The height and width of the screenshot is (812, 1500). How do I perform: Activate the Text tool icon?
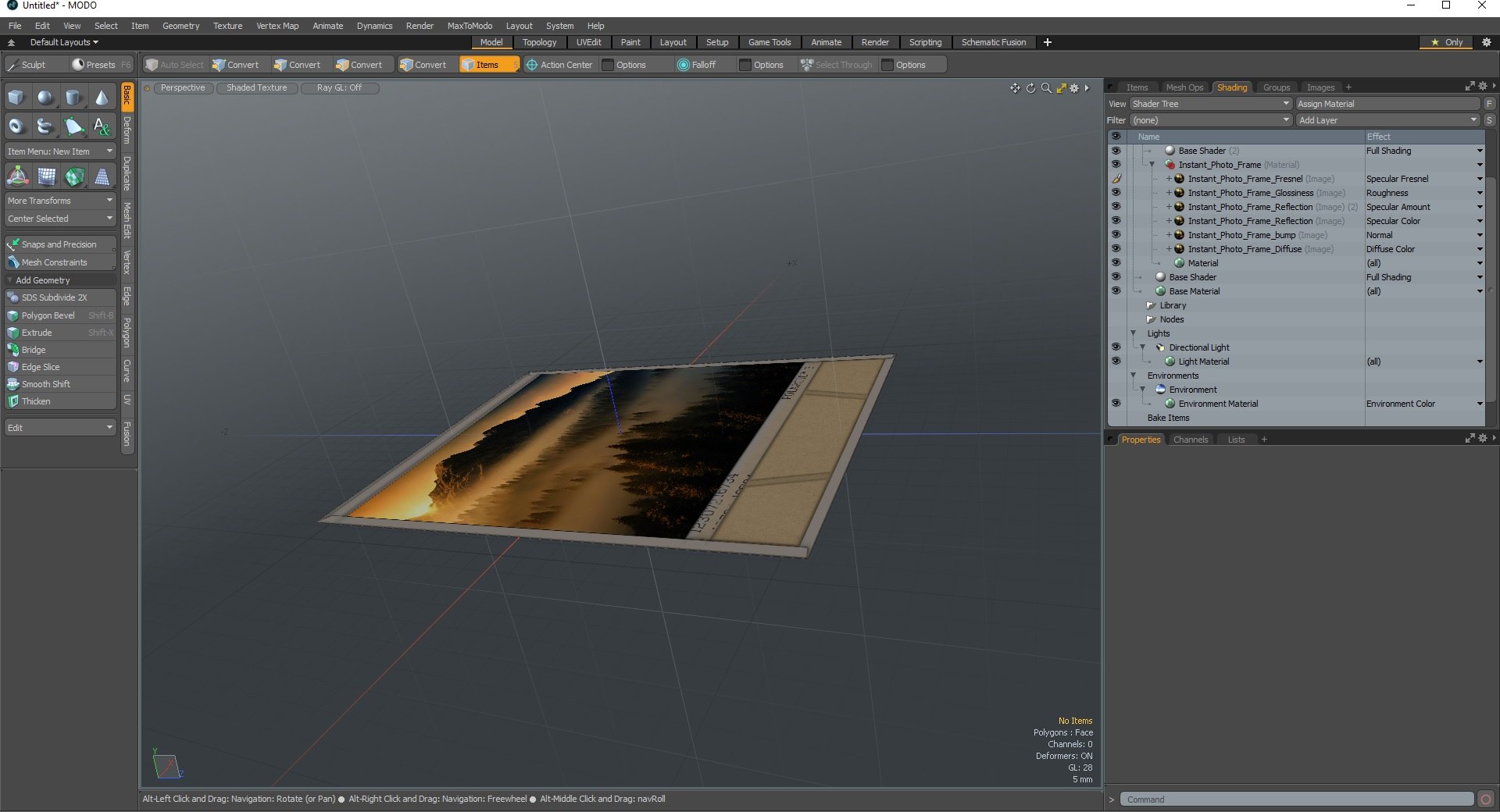click(x=102, y=126)
